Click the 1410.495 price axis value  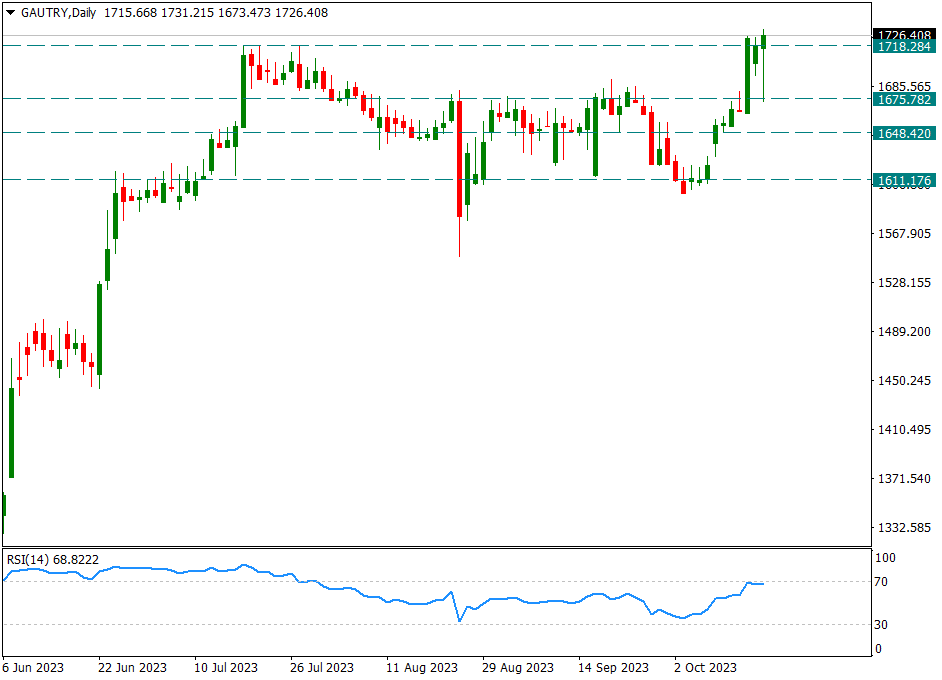click(x=904, y=430)
